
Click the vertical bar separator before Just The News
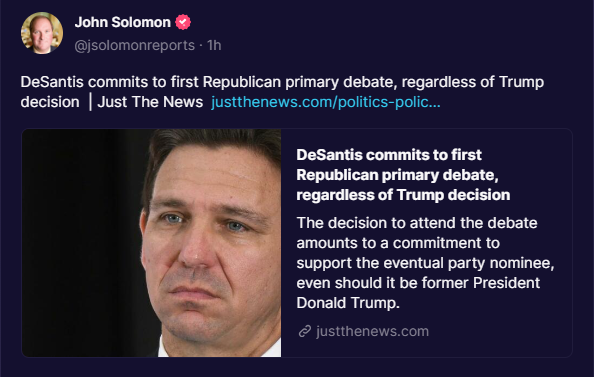click(90, 102)
